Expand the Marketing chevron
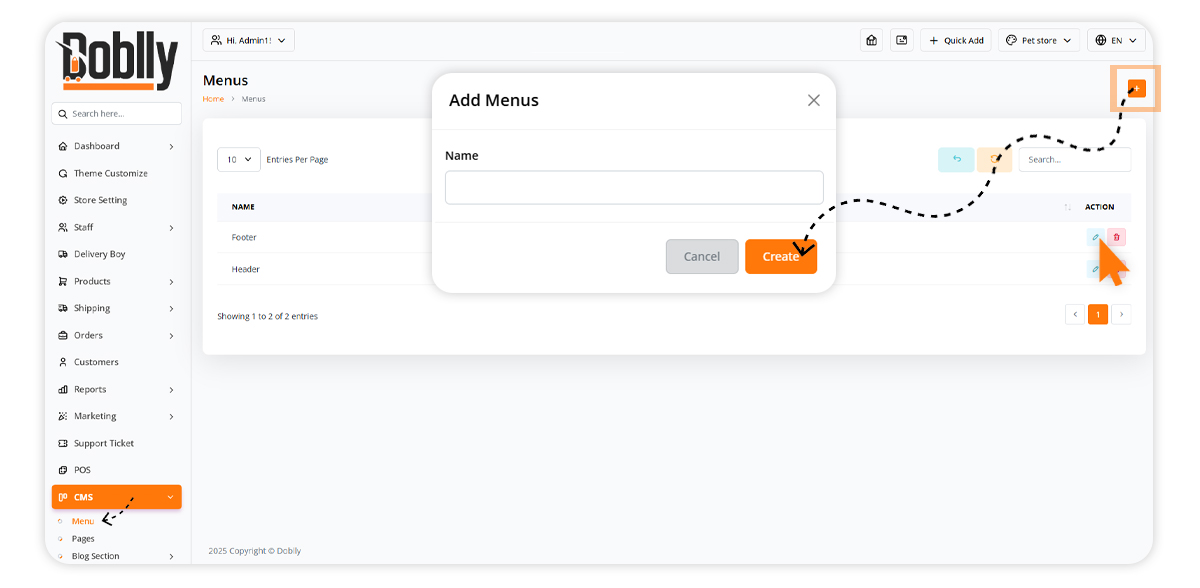This screenshot has width=1200, height=588. tap(171, 417)
